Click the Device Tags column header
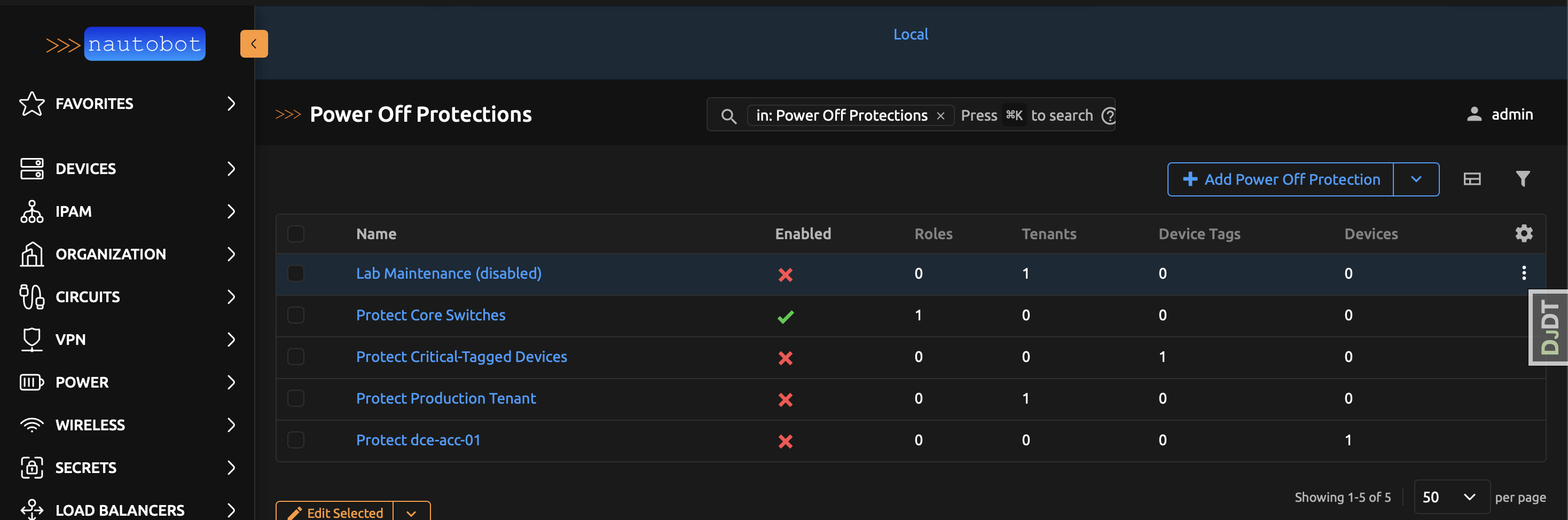The height and width of the screenshot is (520, 1568). pos(1199,234)
